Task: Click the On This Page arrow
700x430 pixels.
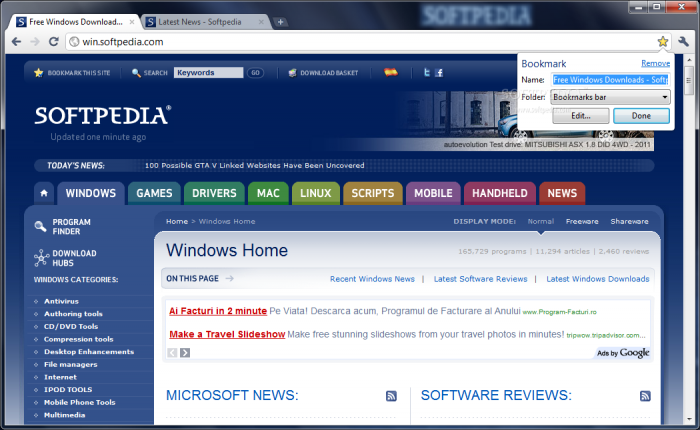Action: (229, 278)
